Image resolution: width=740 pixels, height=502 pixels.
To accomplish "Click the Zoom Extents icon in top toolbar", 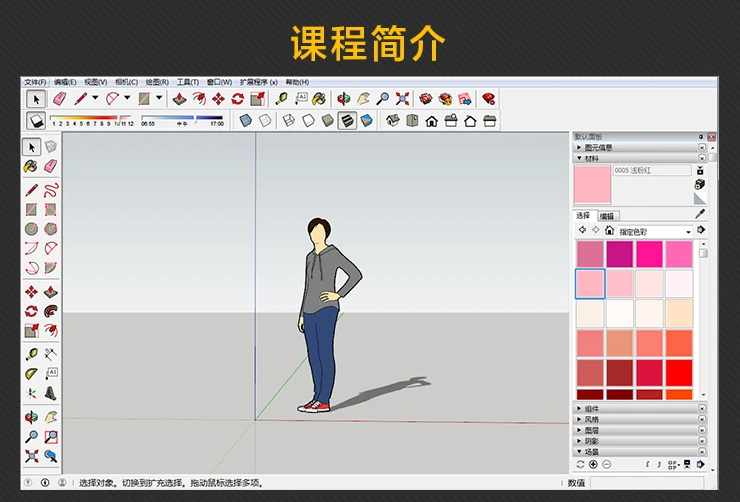I will coord(402,99).
